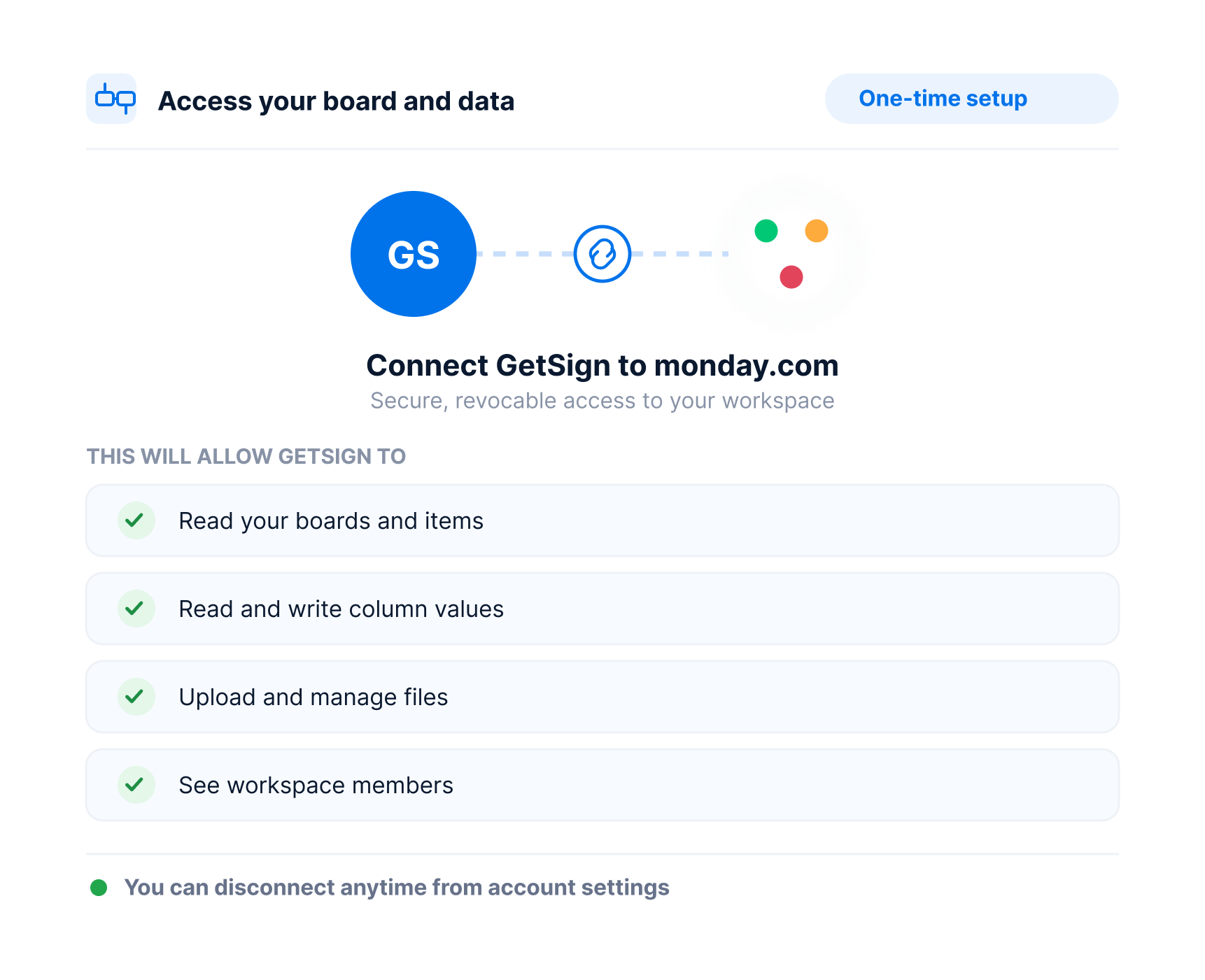Click checkmark beside Read your boards and items
Screen dimensions: 1205x980
pos(136,520)
